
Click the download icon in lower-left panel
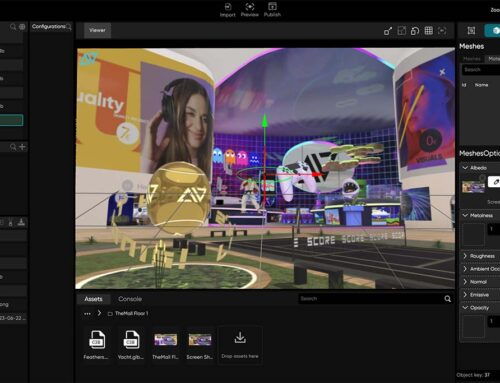tap(21, 222)
